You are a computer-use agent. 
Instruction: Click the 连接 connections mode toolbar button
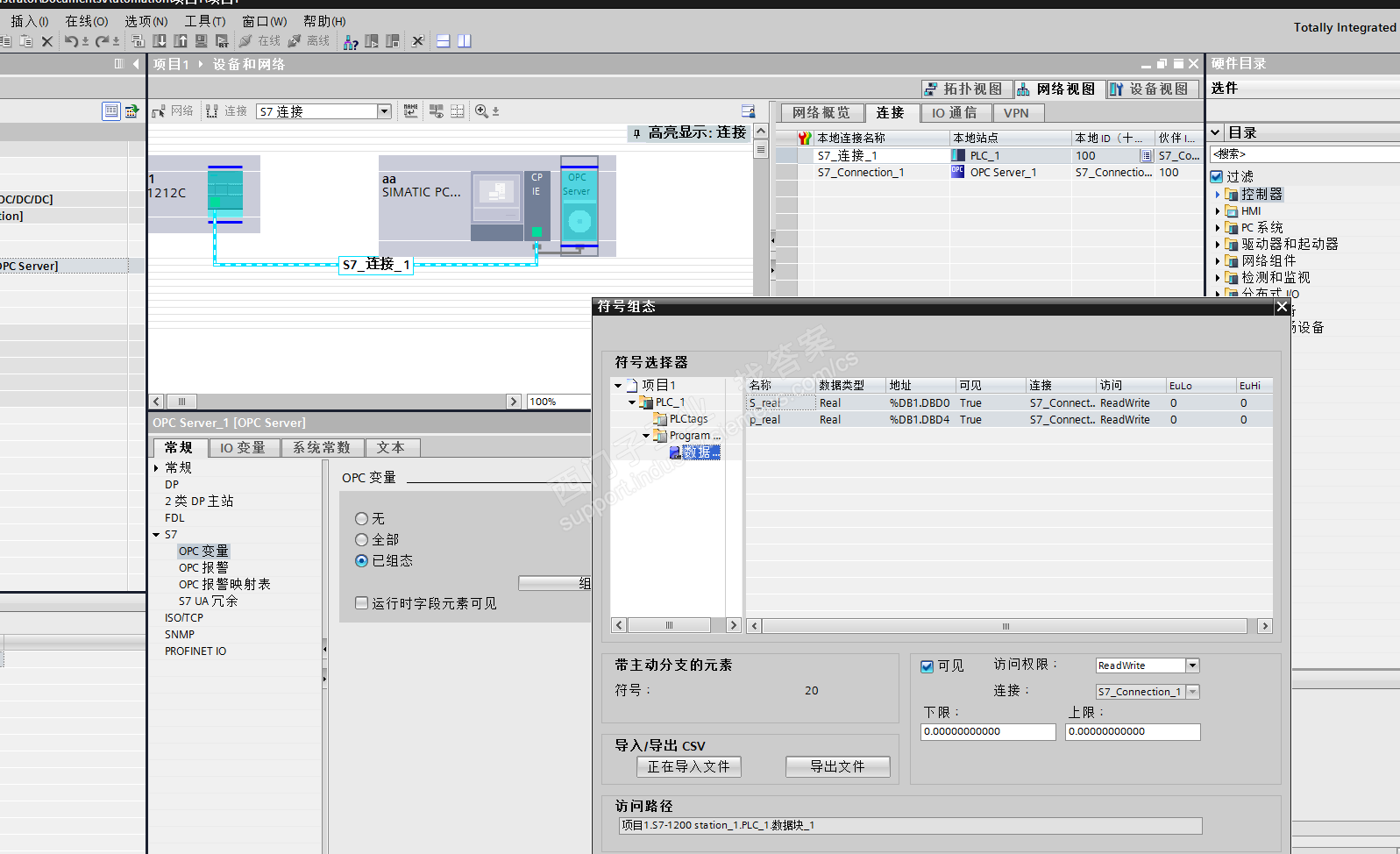coord(226,111)
